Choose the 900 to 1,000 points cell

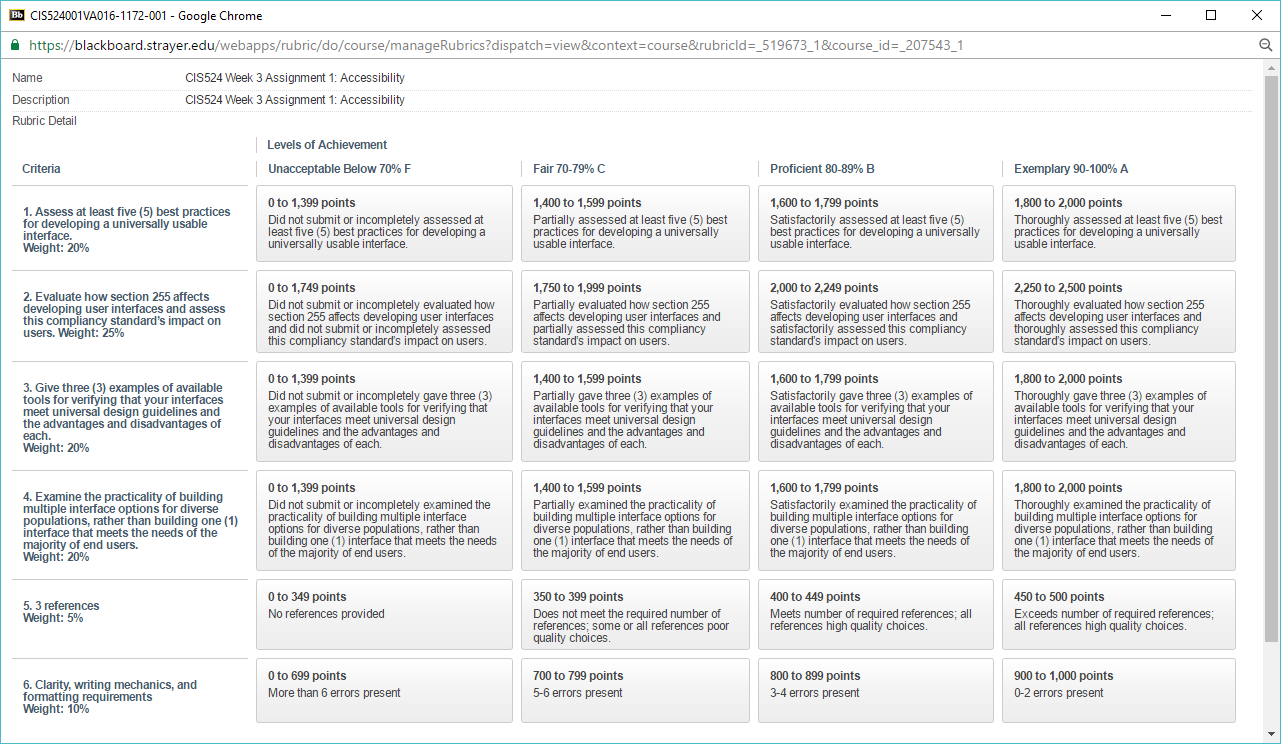[x=1118, y=689]
